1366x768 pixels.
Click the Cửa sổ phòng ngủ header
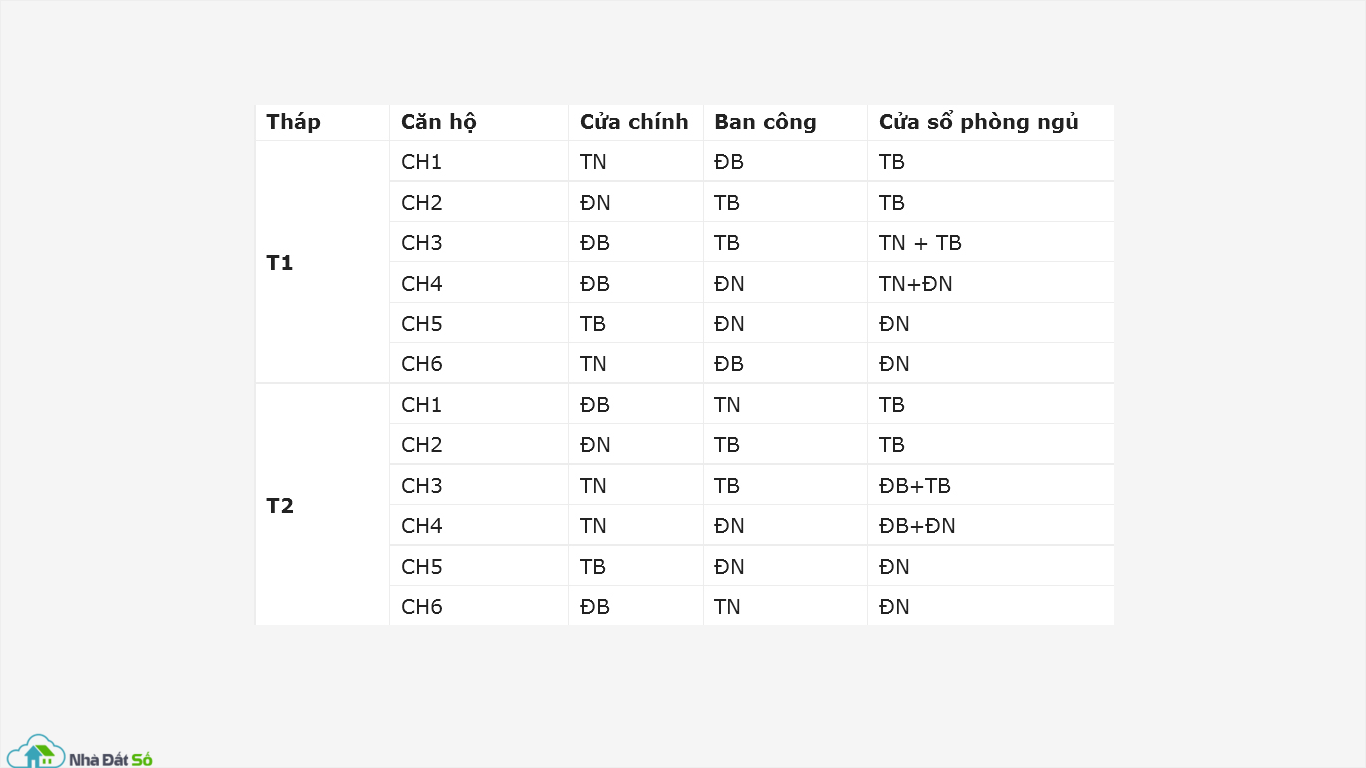click(978, 122)
